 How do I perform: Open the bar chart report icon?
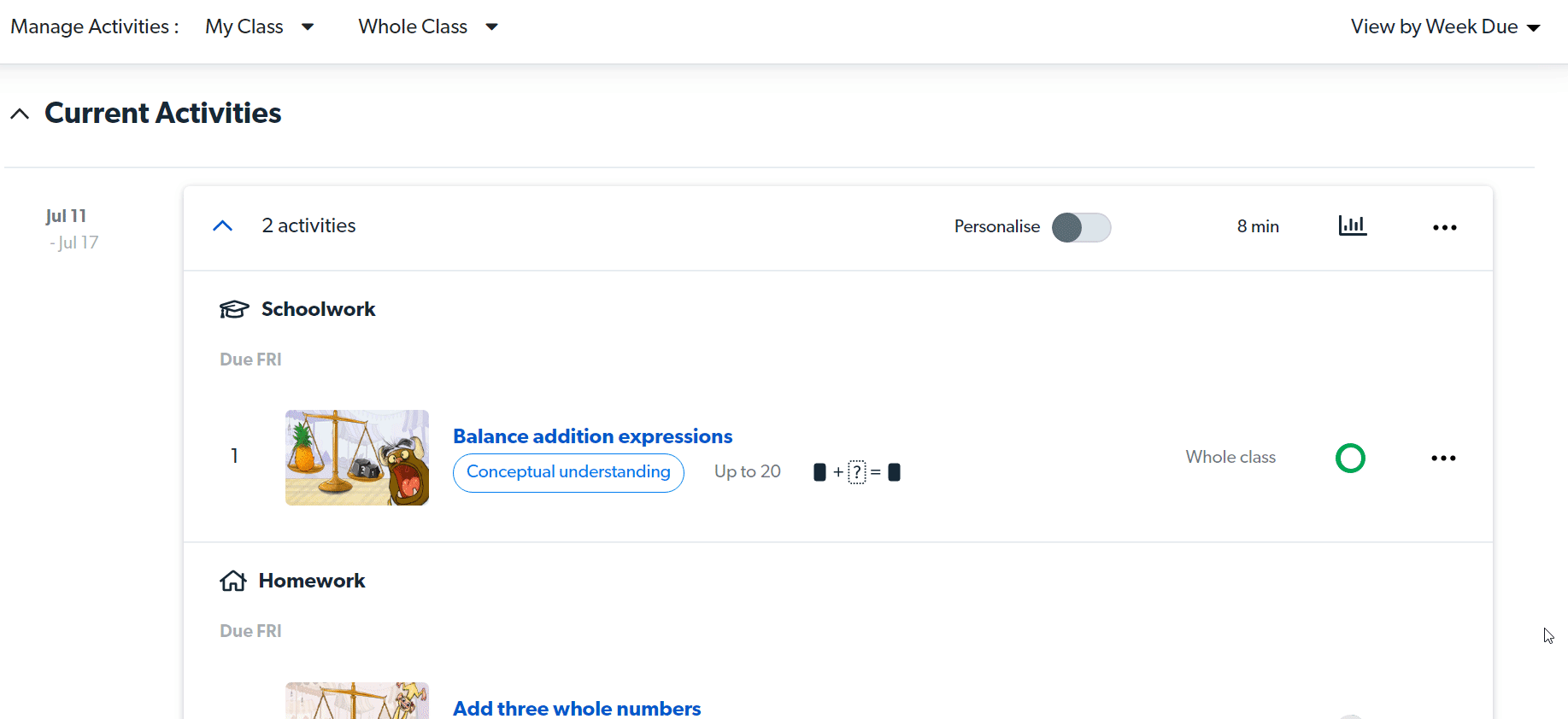(1352, 225)
